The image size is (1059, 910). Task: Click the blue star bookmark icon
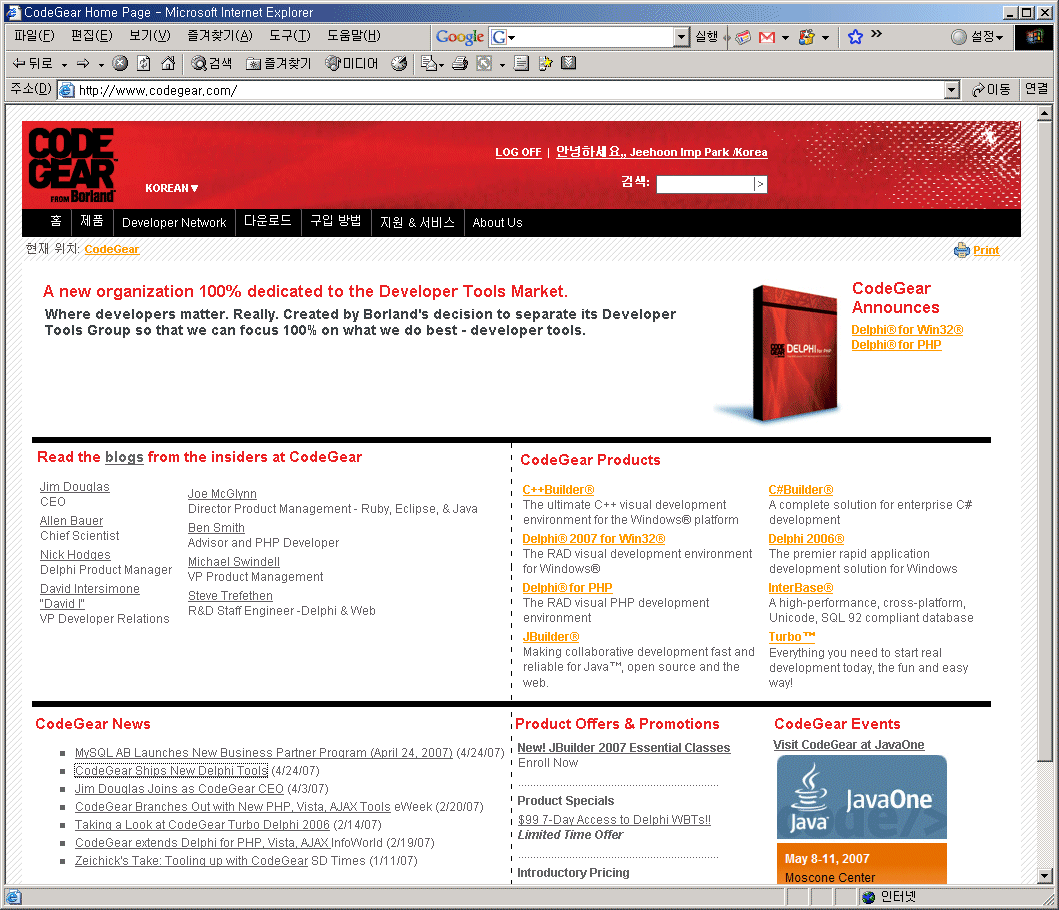855,37
